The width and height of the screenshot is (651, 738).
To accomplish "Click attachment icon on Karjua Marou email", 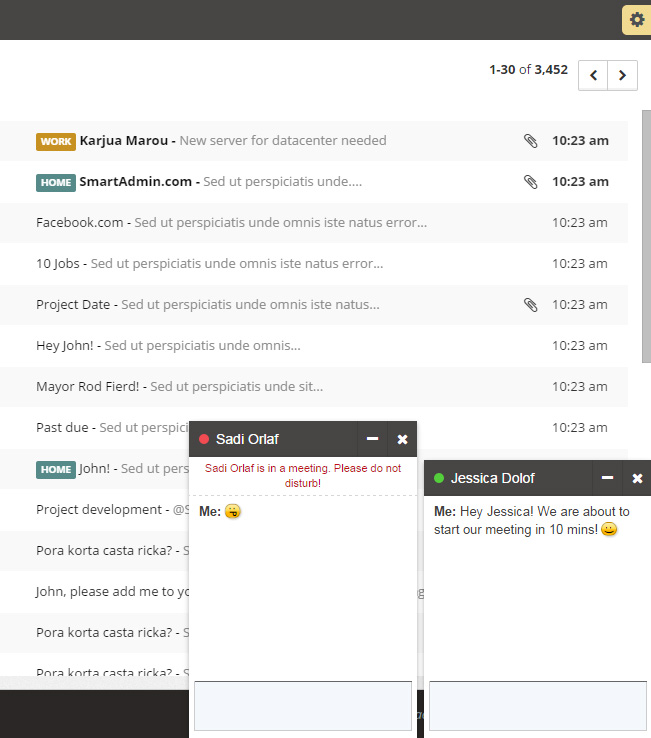I will point(531,141).
